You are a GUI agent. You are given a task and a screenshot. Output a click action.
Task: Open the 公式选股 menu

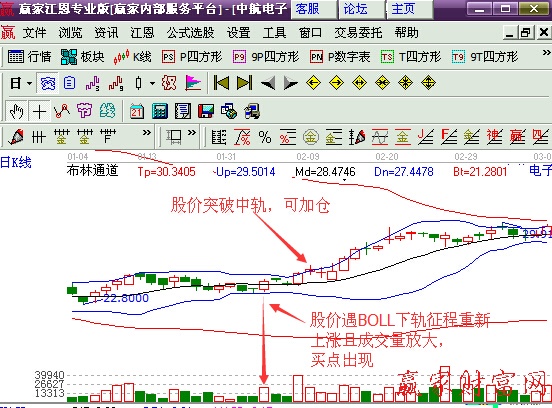pos(190,33)
